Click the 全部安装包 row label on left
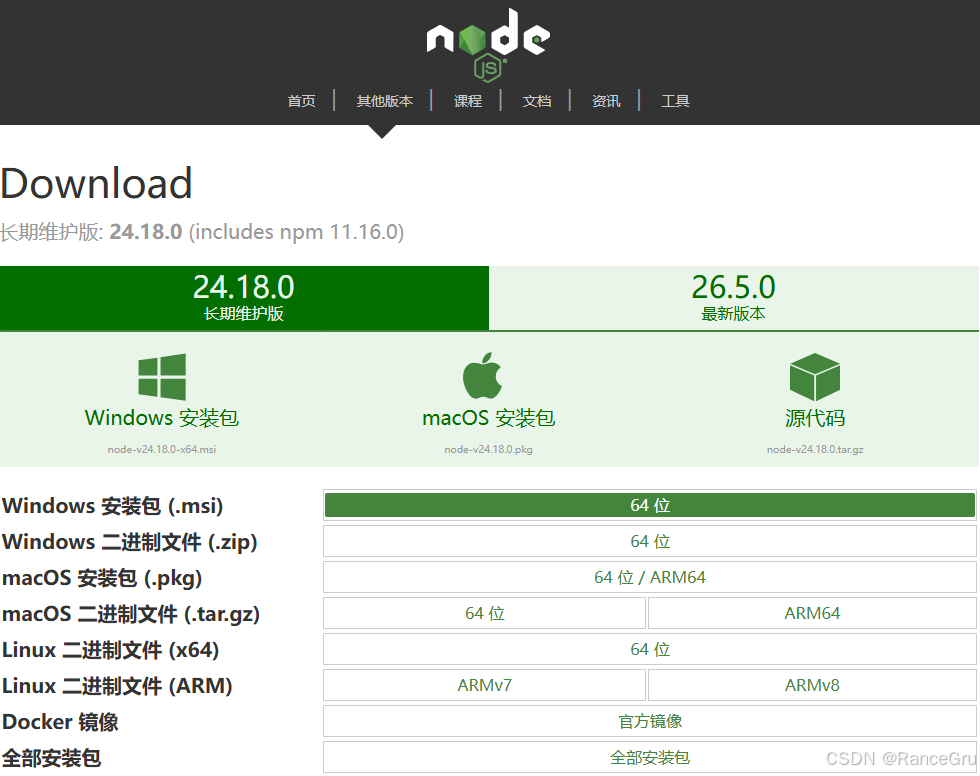This screenshot has height=776, width=980. click(51, 758)
